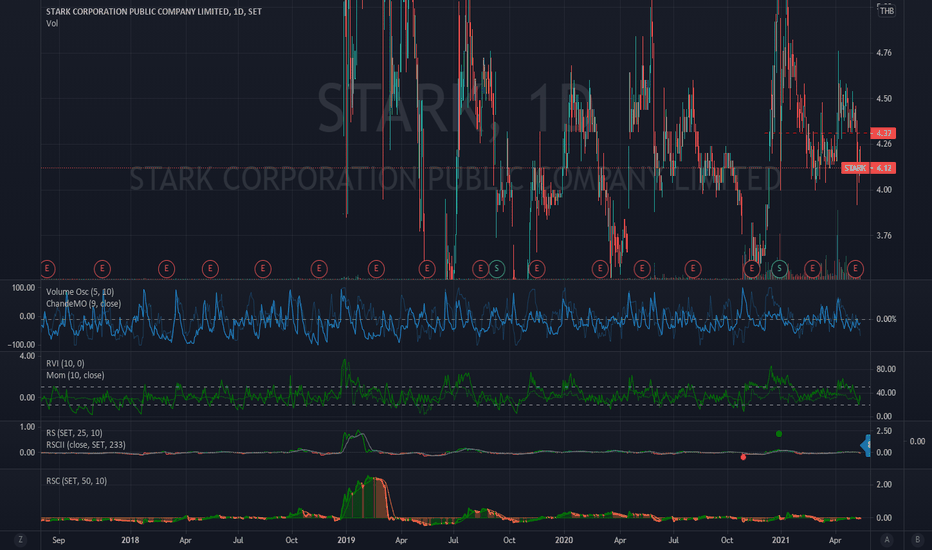
Task: Click the 4.76 price axis value
Action: click(884, 53)
